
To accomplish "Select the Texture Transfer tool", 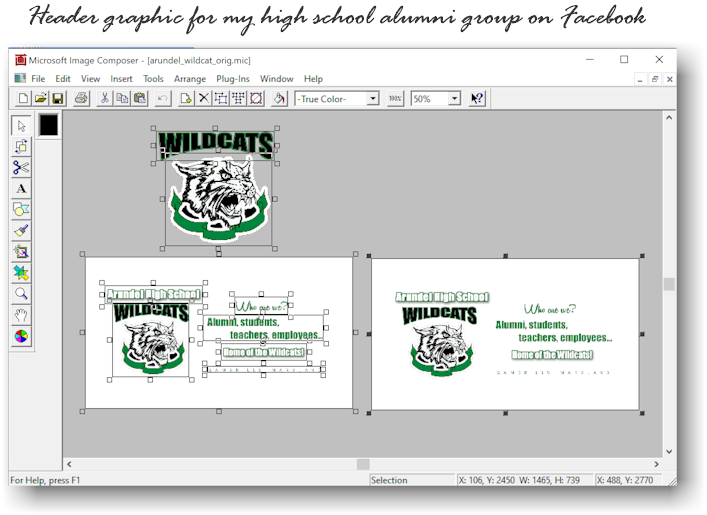I will point(21,273).
